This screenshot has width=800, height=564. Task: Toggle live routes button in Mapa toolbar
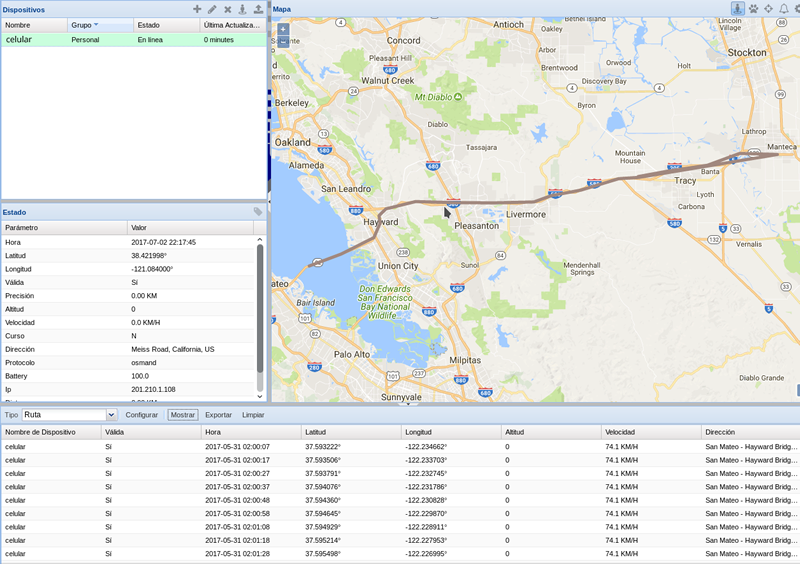coord(737,8)
